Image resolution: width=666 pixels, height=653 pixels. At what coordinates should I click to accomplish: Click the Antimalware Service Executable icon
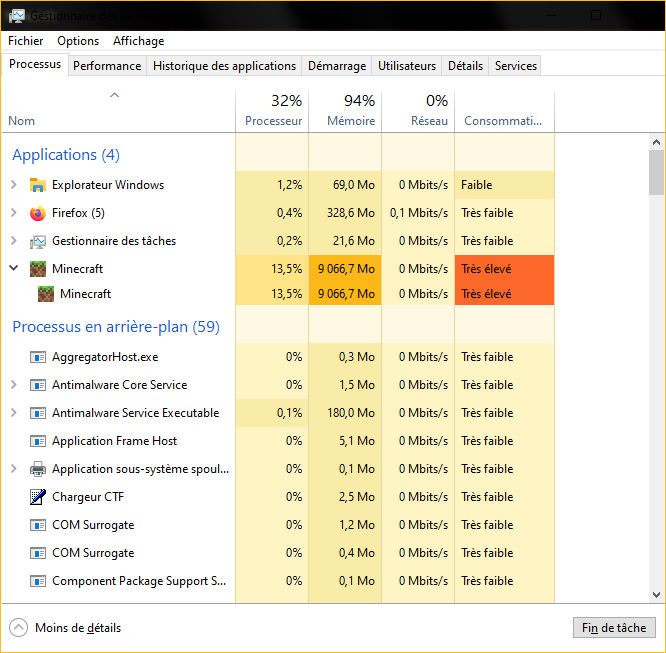38,413
